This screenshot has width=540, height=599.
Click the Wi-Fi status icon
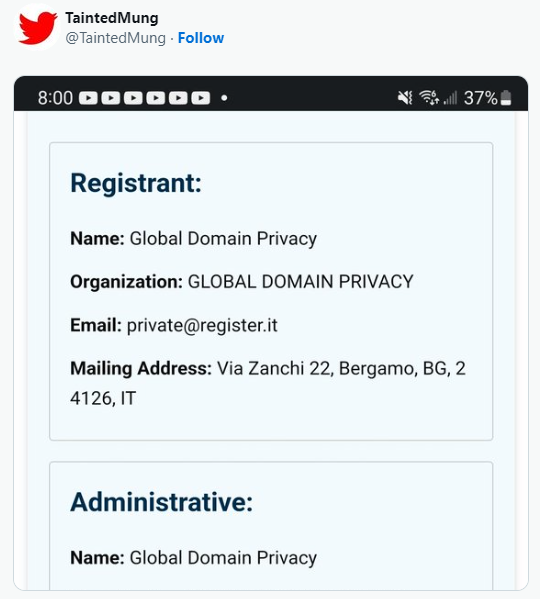(x=429, y=97)
